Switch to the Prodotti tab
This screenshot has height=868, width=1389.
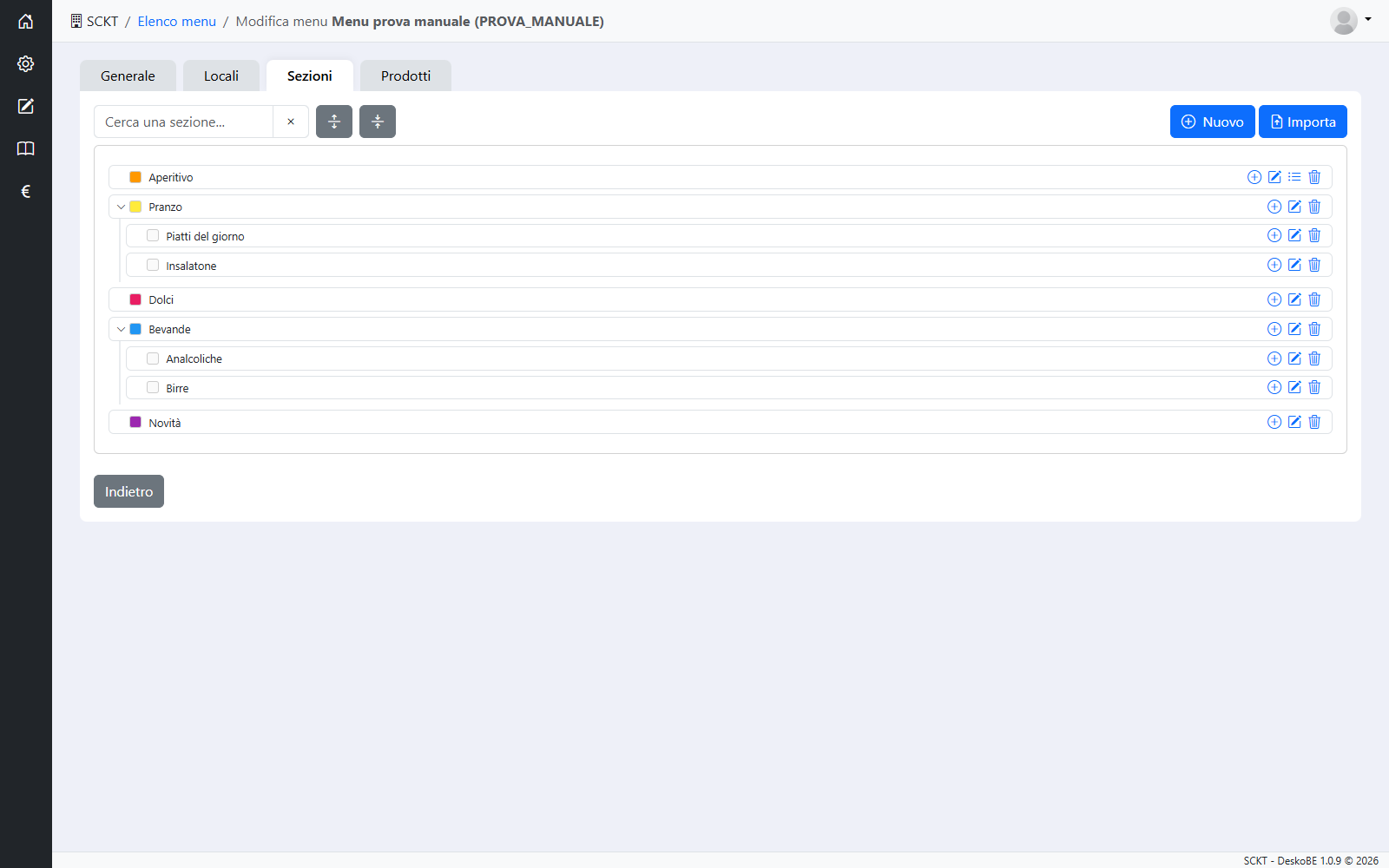click(405, 76)
